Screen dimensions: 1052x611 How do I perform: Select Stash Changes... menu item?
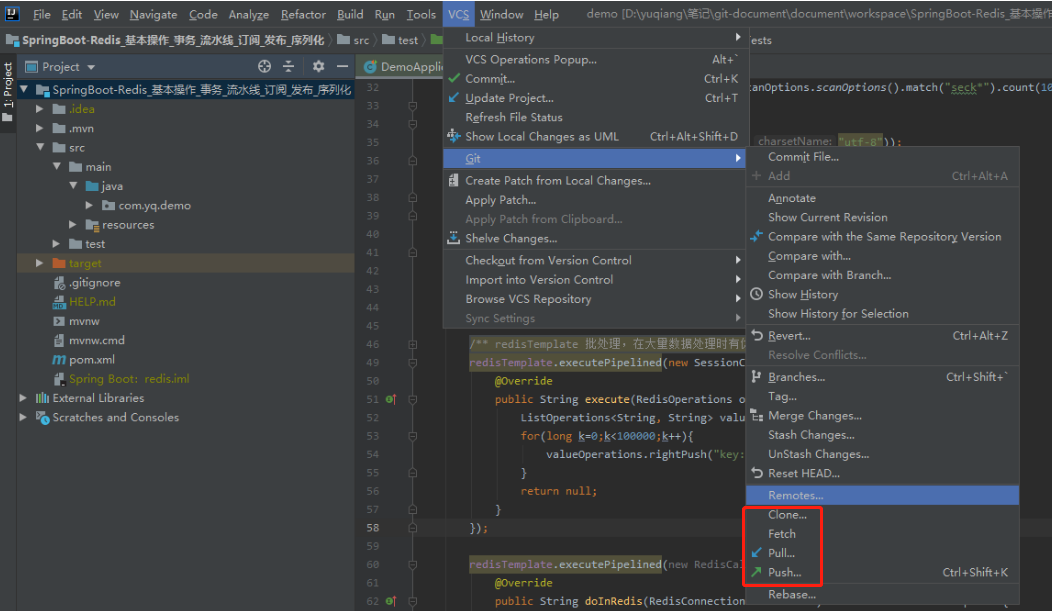882,435
